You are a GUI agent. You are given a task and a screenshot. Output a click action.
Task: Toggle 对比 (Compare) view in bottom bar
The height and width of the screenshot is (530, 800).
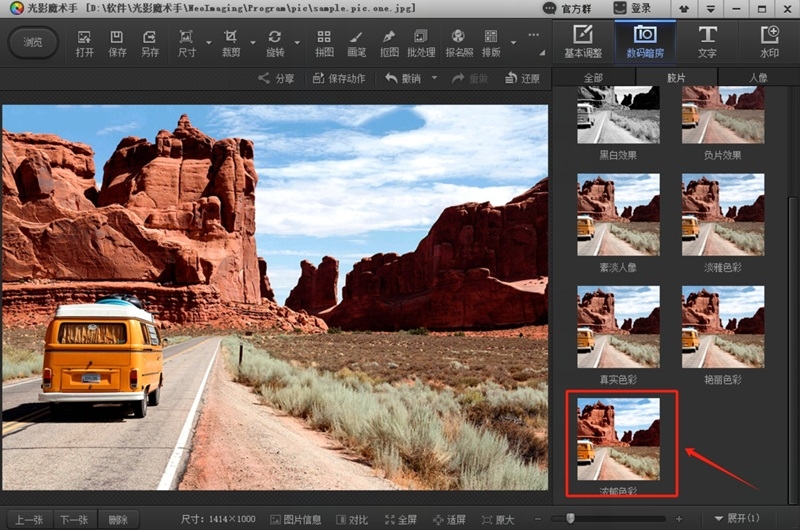click(x=351, y=519)
